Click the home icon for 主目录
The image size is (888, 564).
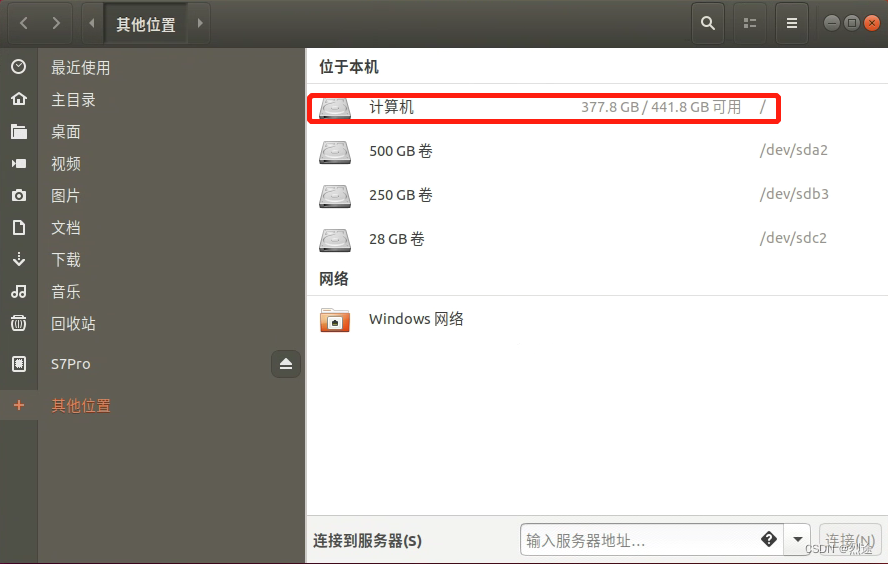tap(19, 99)
